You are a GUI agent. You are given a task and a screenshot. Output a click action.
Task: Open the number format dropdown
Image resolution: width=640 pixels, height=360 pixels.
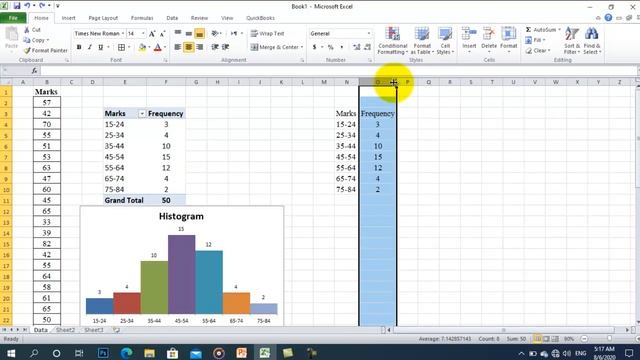point(369,33)
